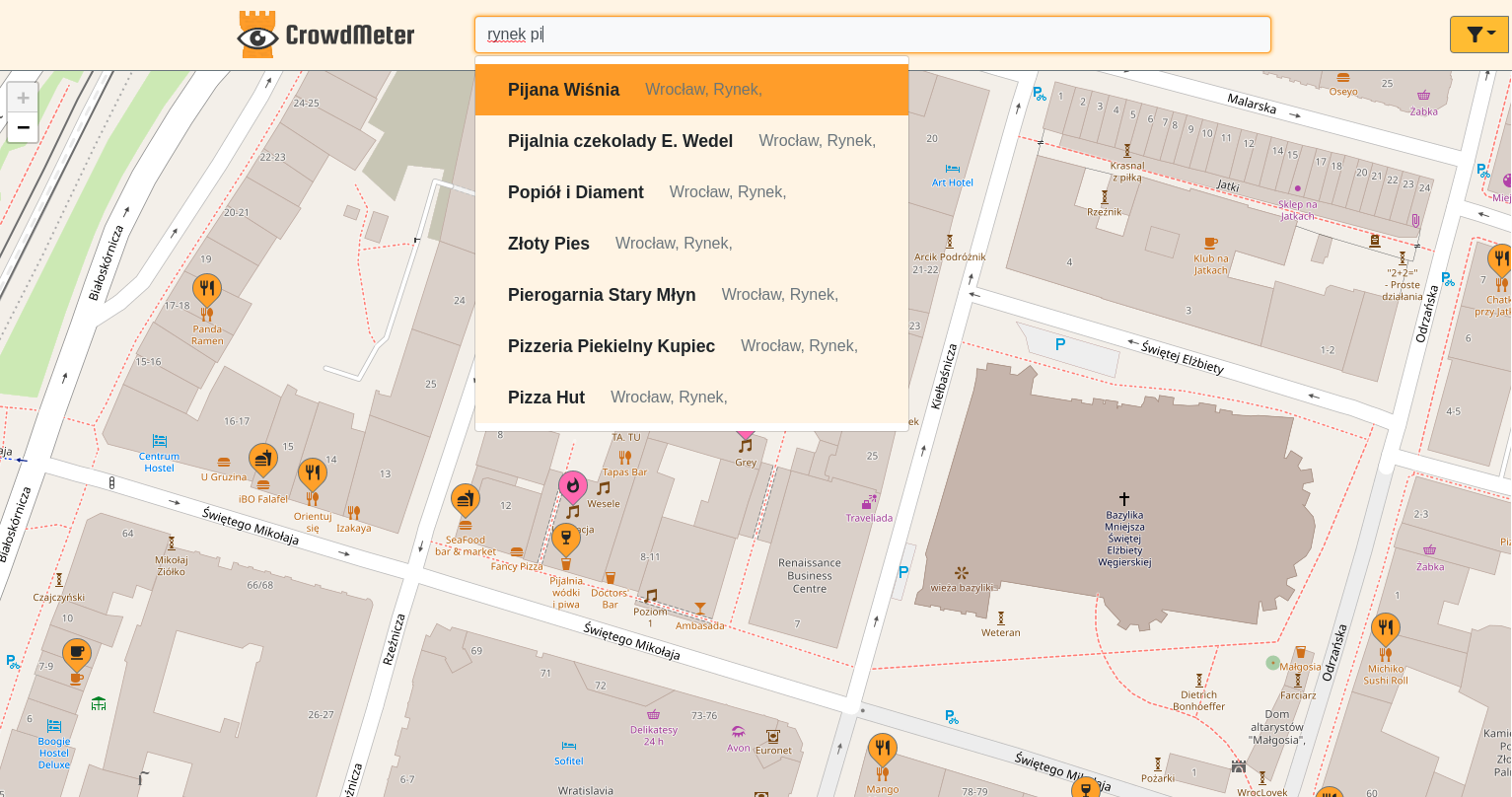Screen dimensions: 1512x797
Task: Open the filter dropdown button
Action: click(1479, 35)
